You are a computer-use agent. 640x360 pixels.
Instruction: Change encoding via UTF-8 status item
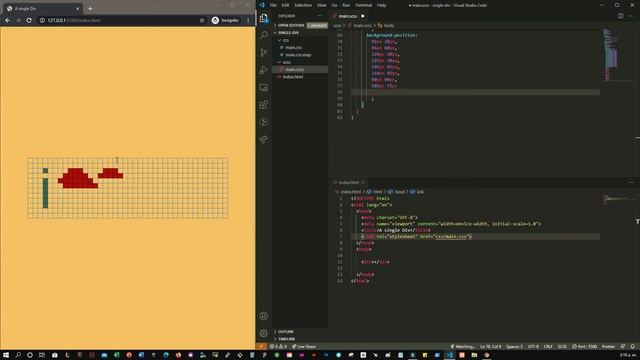pos(533,347)
